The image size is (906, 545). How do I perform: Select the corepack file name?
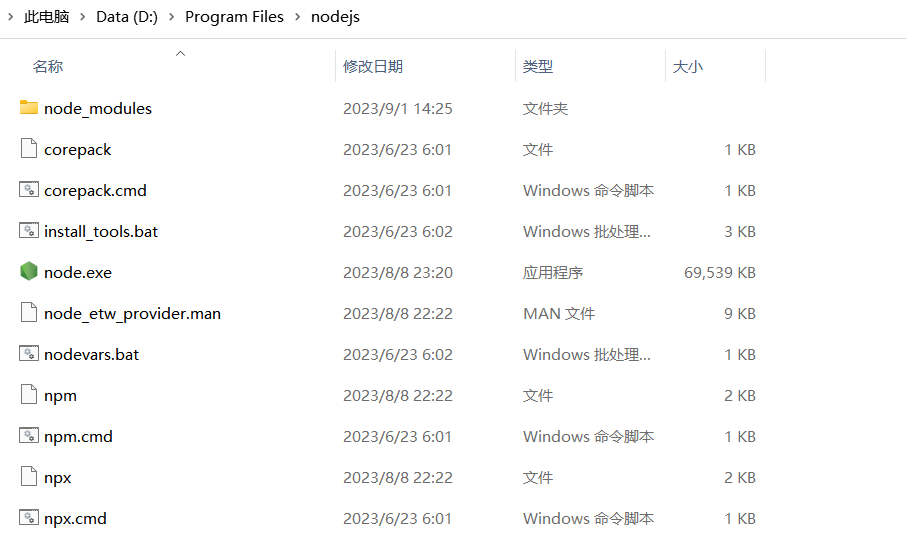(x=77, y=150)
